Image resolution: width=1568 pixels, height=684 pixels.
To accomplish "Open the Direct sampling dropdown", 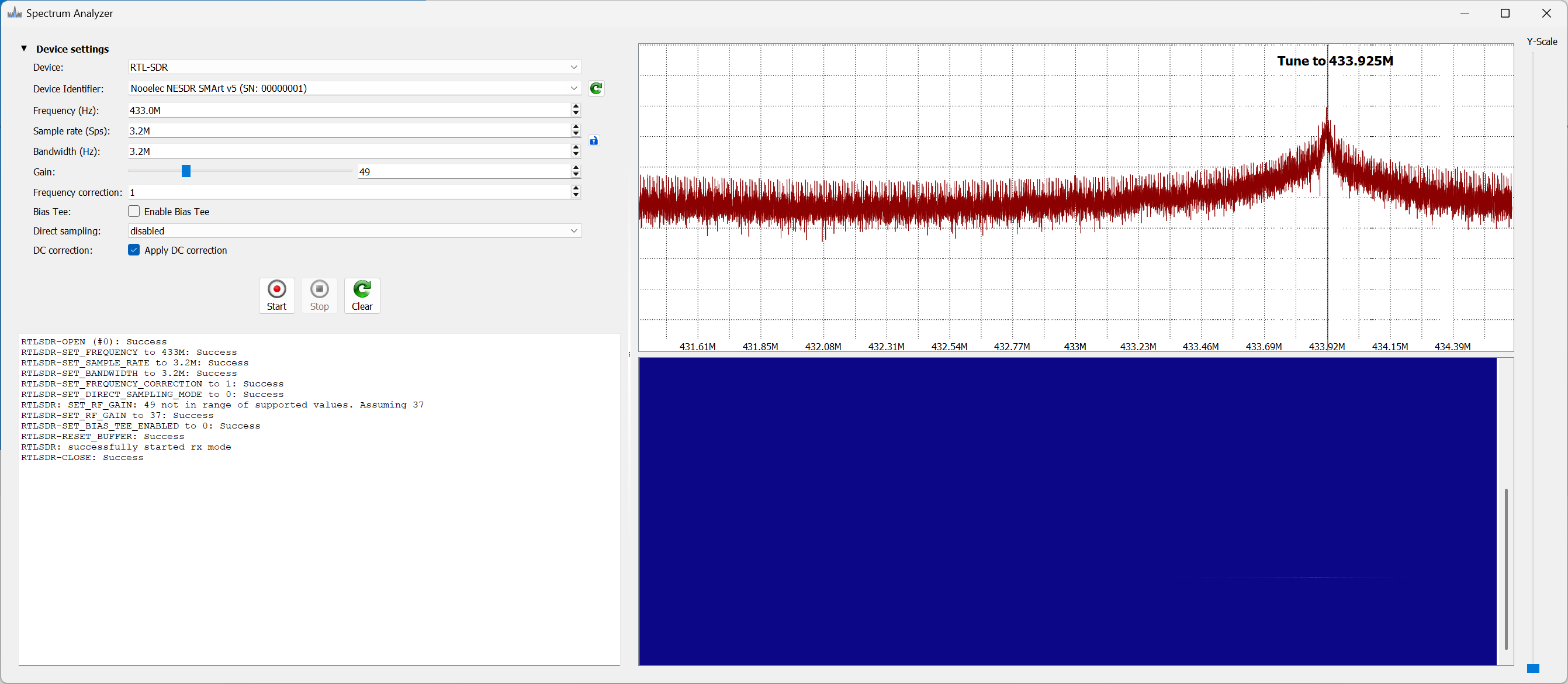I will pyautogui.click(x=354, y=231).
